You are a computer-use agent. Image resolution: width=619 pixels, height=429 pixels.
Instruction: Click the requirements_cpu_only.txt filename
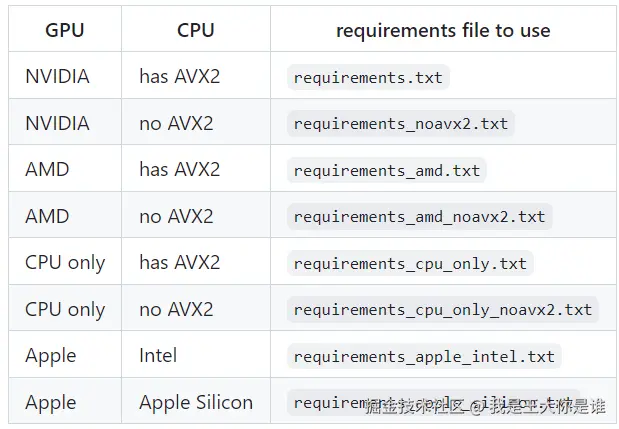click(x=410, y=263)
